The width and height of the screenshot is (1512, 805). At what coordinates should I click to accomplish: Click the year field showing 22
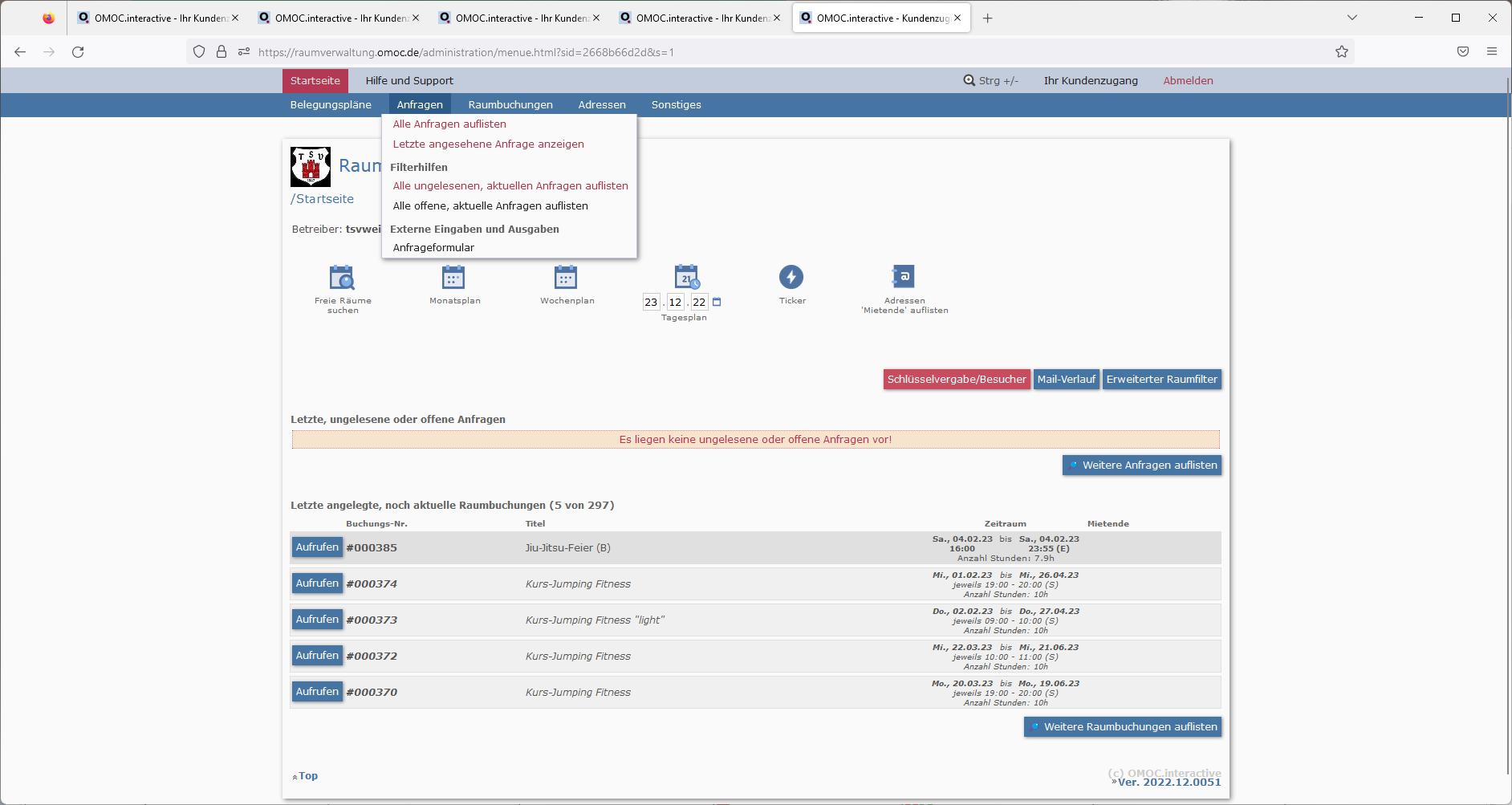[x=699, y=302]
